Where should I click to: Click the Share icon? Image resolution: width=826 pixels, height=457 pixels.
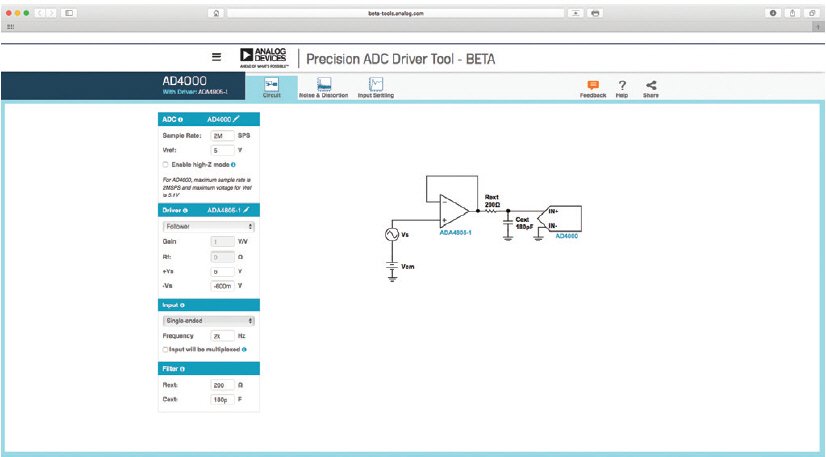pos(650,86)
